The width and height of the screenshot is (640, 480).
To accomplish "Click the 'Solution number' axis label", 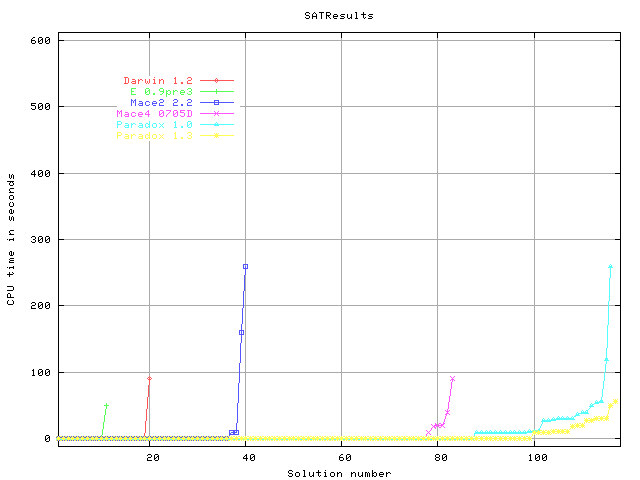I will (339, 474).
